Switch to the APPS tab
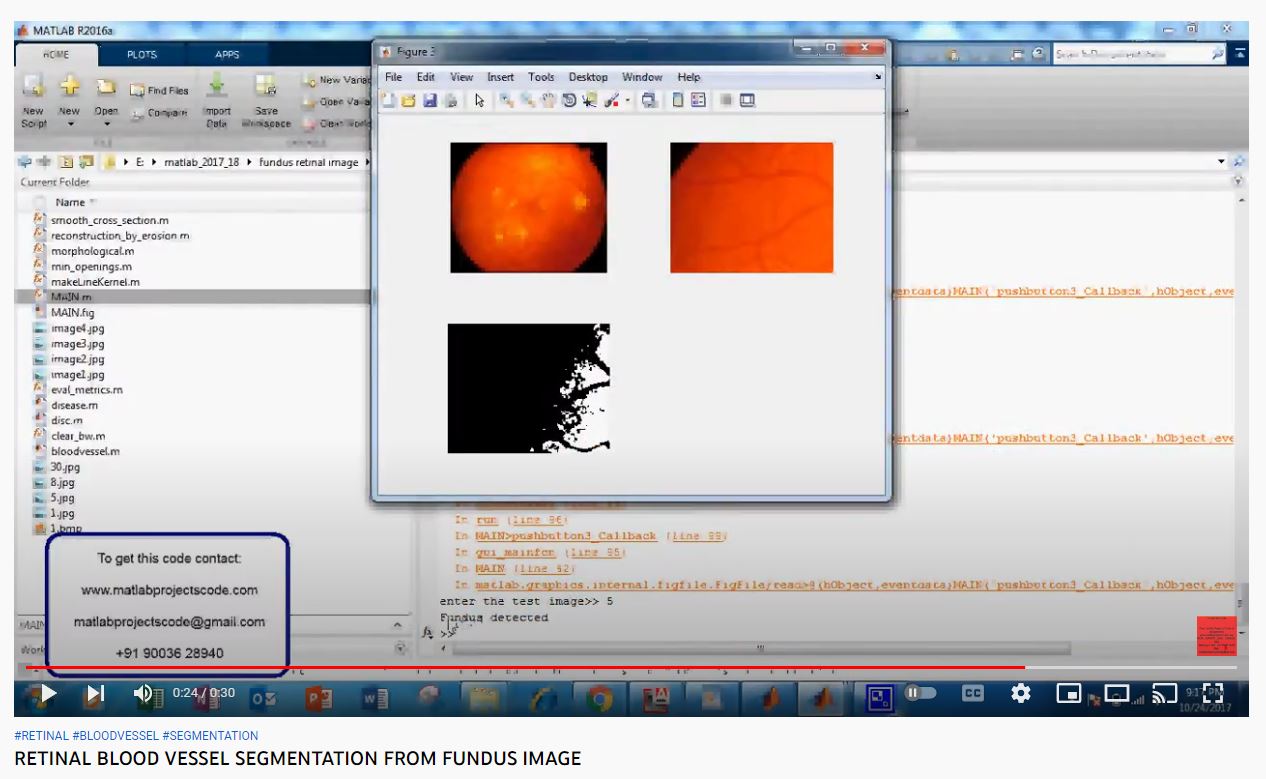The height and width of the screenshot is (779, 1266). coord(227,55)
